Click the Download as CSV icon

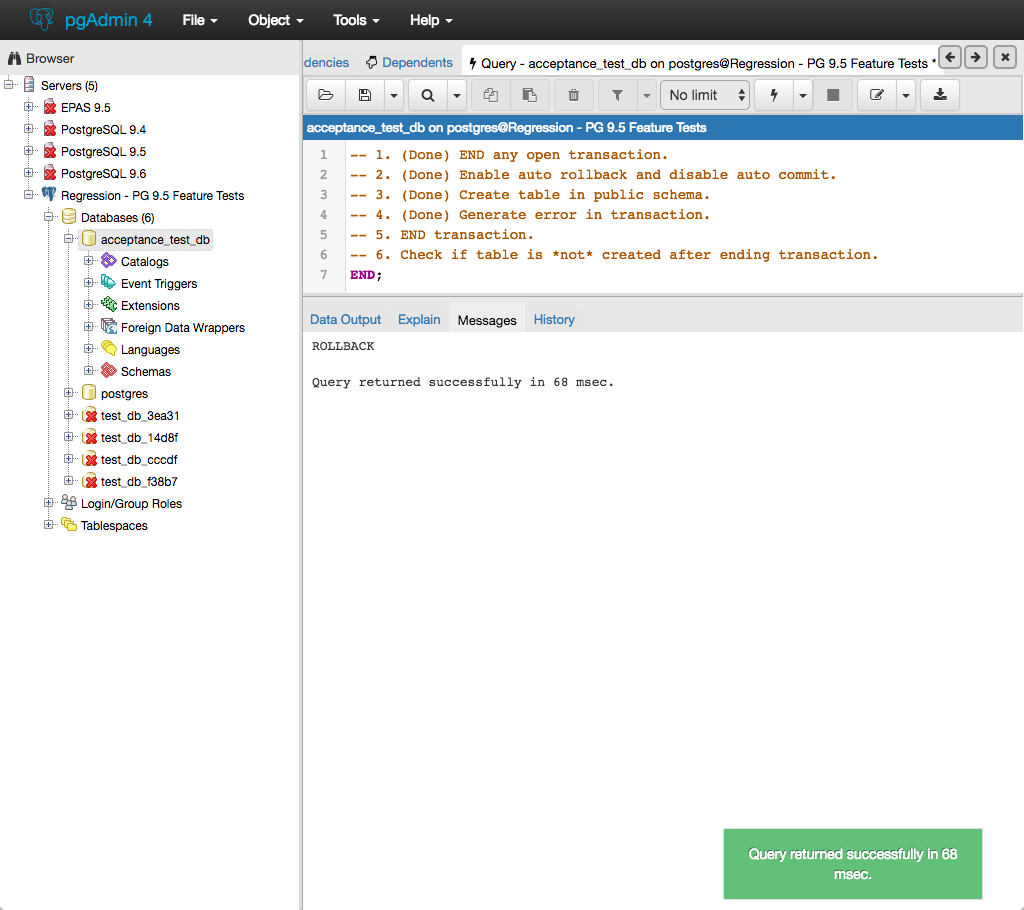click(939, 95)
